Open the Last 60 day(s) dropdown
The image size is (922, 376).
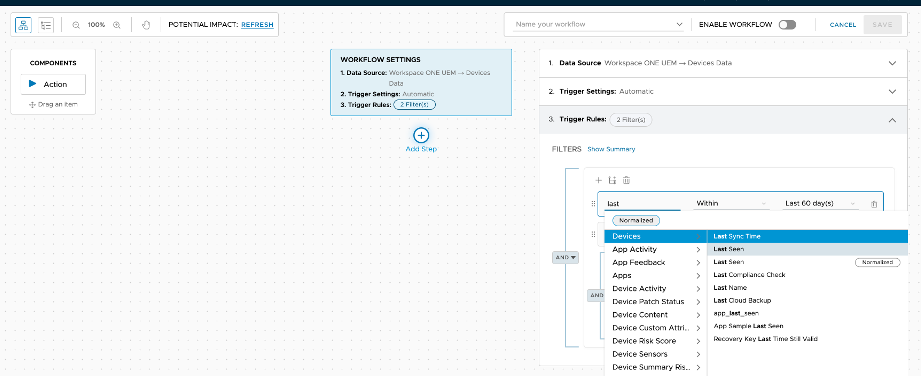[820, 204]
